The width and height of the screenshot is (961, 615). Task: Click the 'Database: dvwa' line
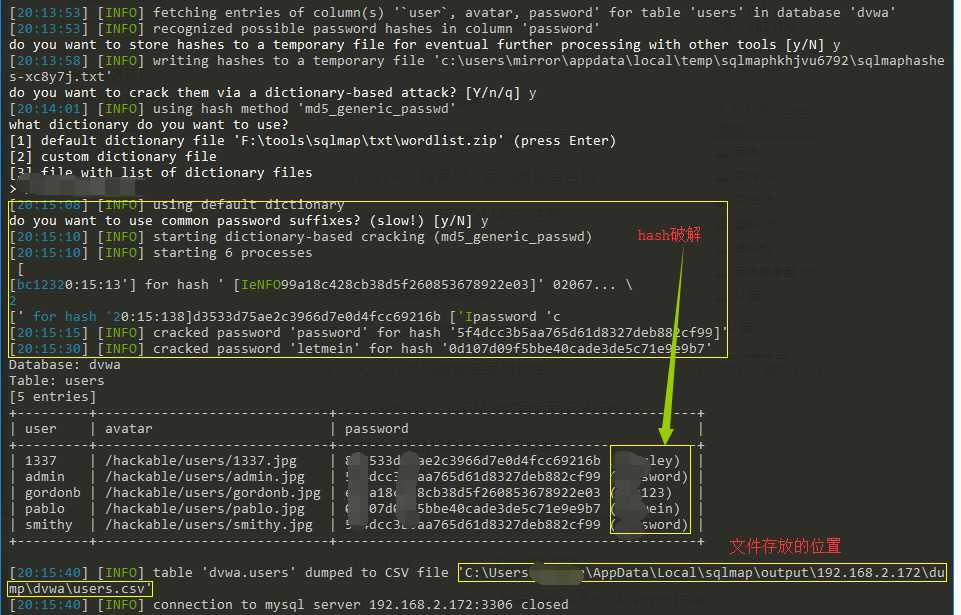[64, 365]
